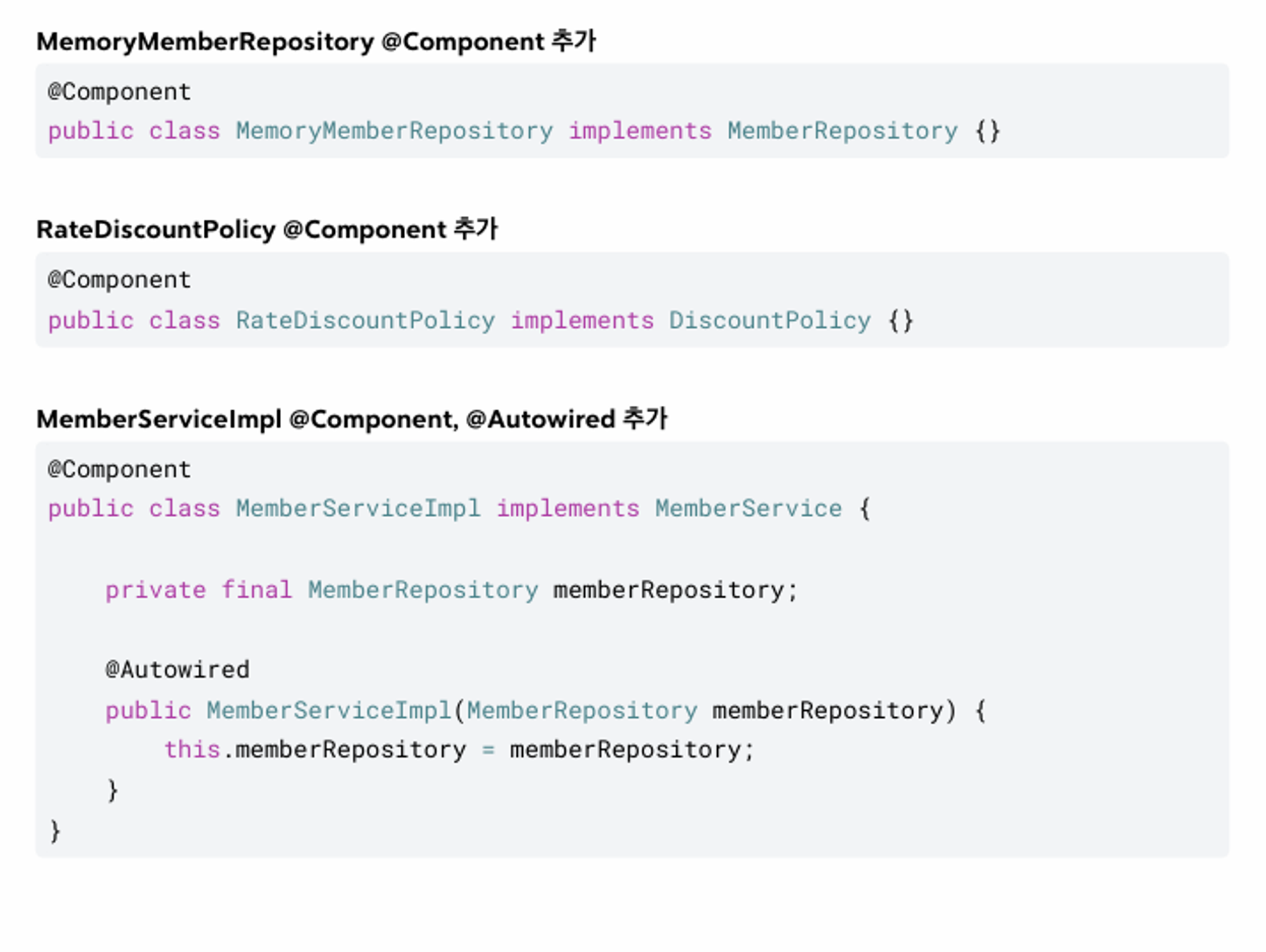Click @Component annotation above MemberServiceImpl class
The width and height of the screenshot is (1266, 952).
tap(119, 470)
